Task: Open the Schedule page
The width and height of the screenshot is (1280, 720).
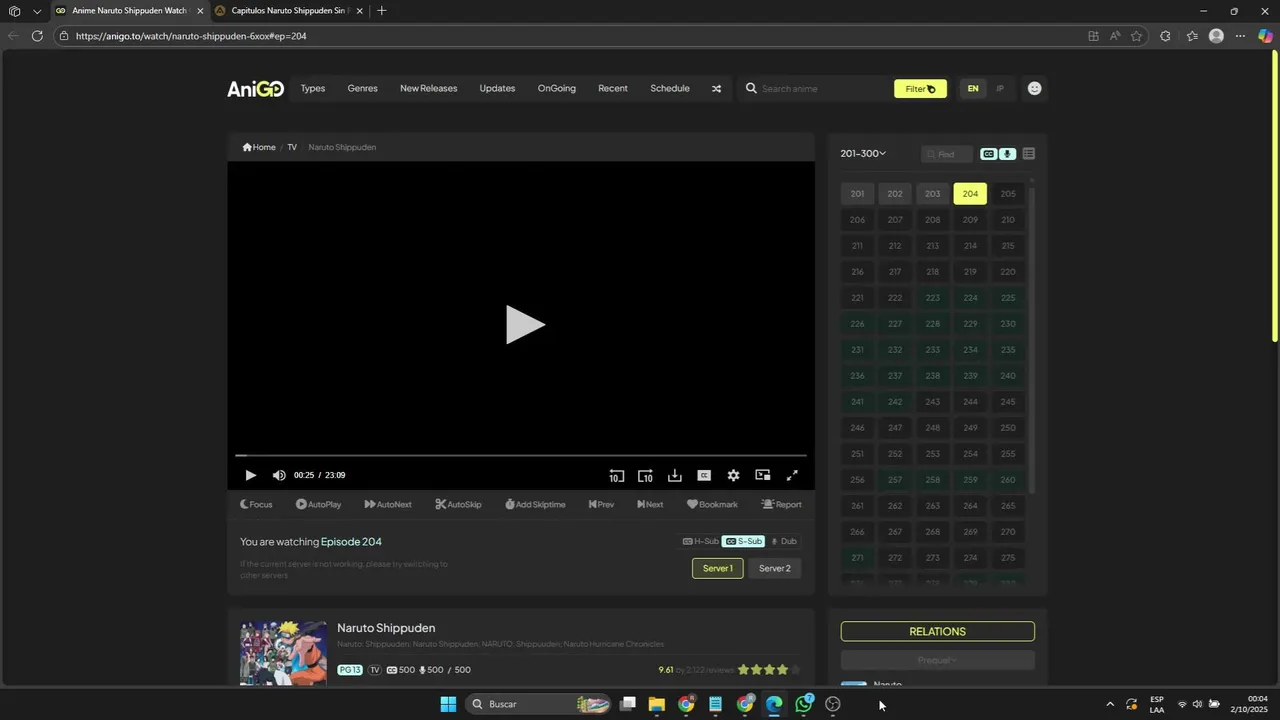Action: 670,89
